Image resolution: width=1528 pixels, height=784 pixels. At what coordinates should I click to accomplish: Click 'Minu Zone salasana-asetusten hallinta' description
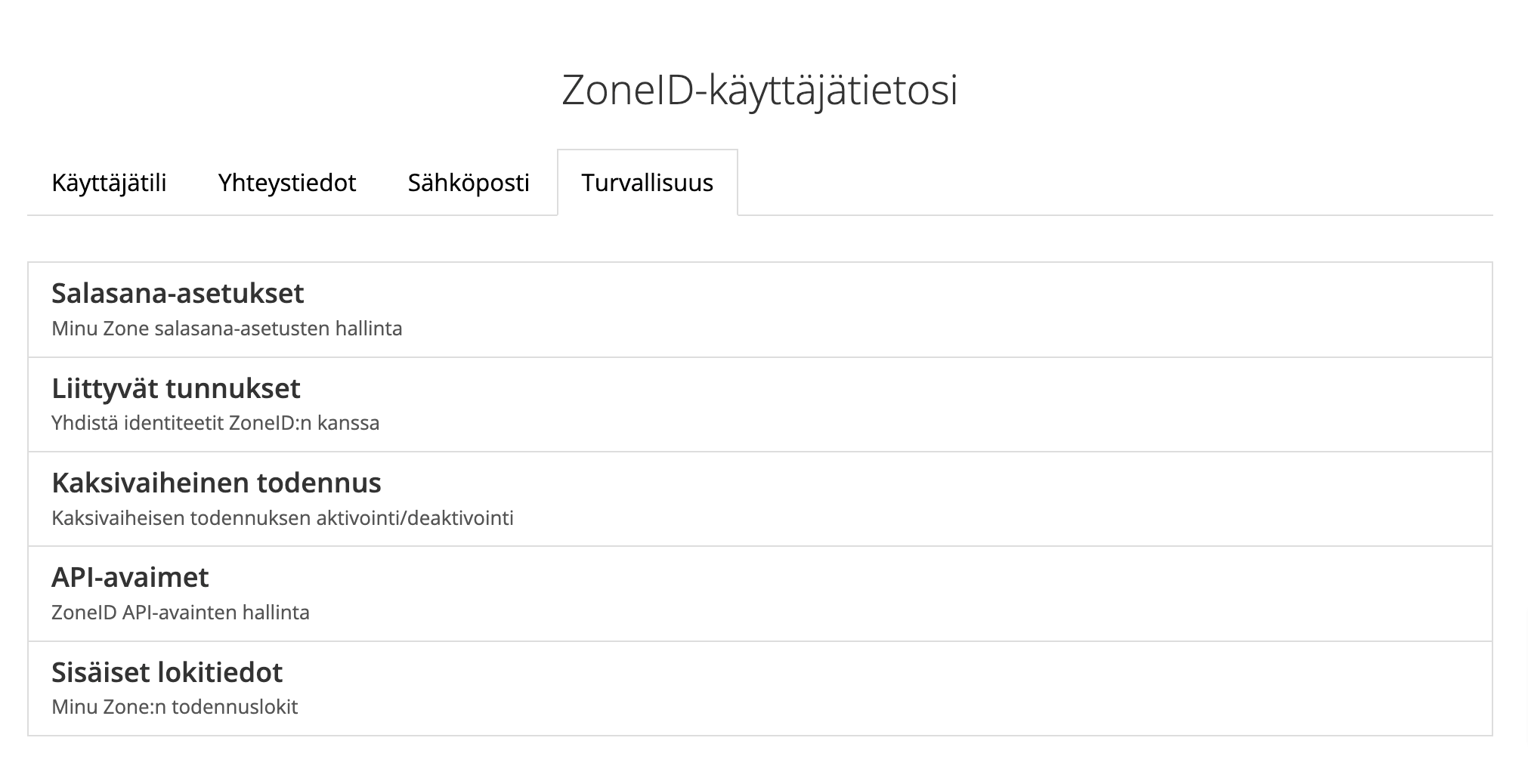(227, 329)
